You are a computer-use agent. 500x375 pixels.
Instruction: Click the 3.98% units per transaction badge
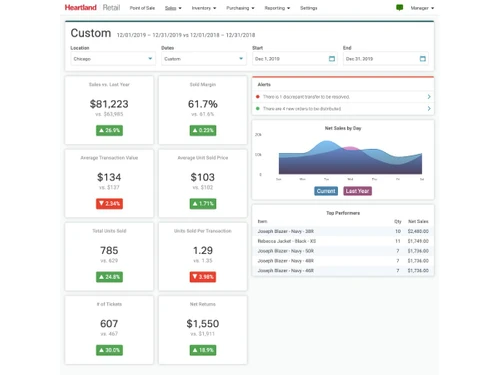click(x=203, y=277)
